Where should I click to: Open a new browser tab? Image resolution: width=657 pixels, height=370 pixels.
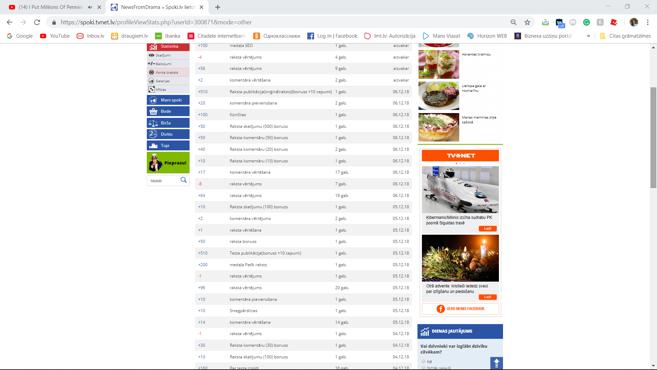[217, 7]
